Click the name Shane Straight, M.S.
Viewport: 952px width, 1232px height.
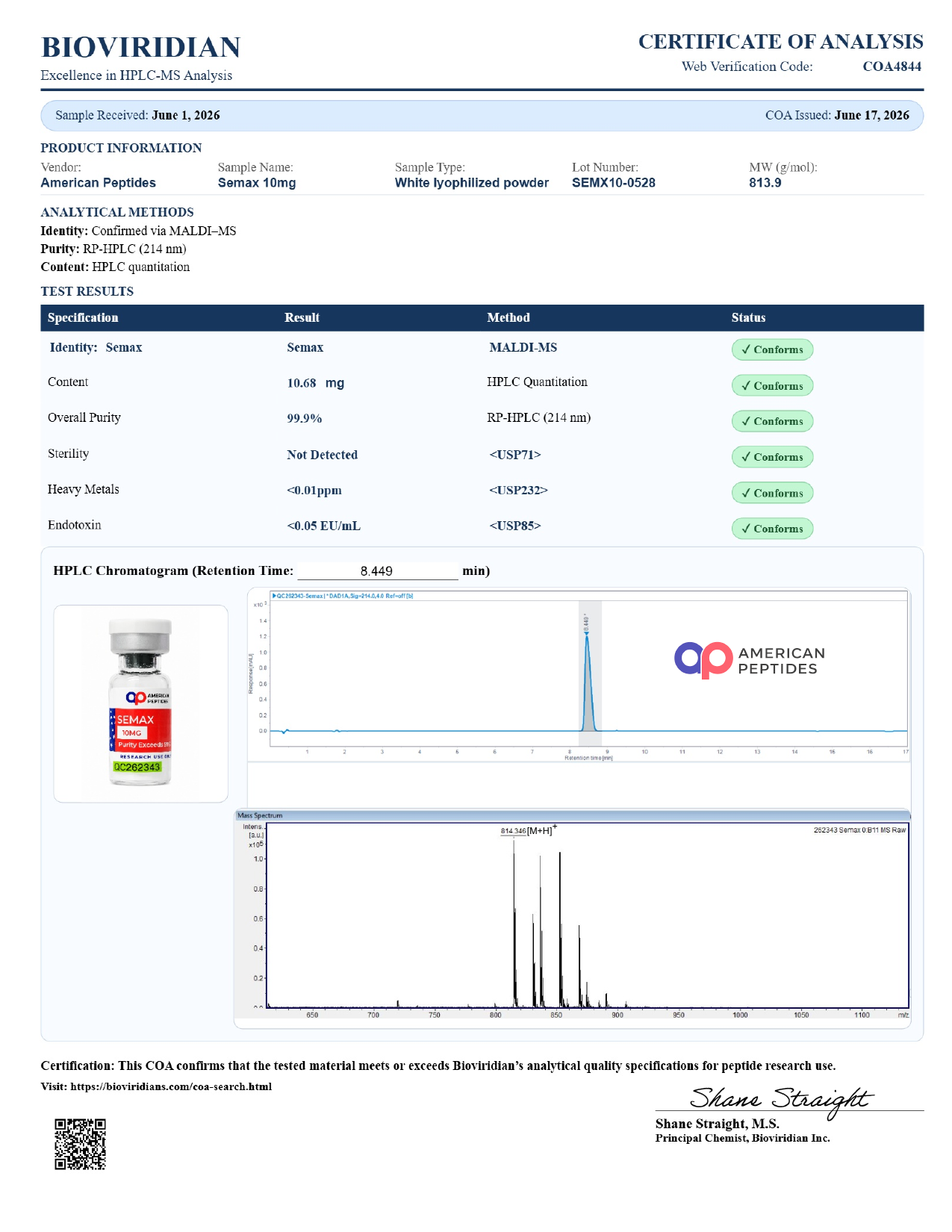coord(718,1124)
